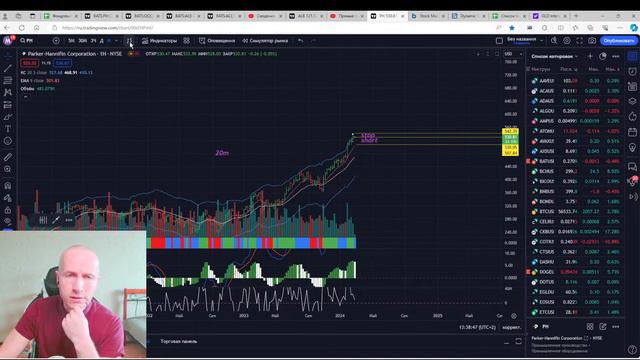The height and width of the screenshot is (360, 640).
Task: Select the trend line drawing tool
Action: pos(8,68)
